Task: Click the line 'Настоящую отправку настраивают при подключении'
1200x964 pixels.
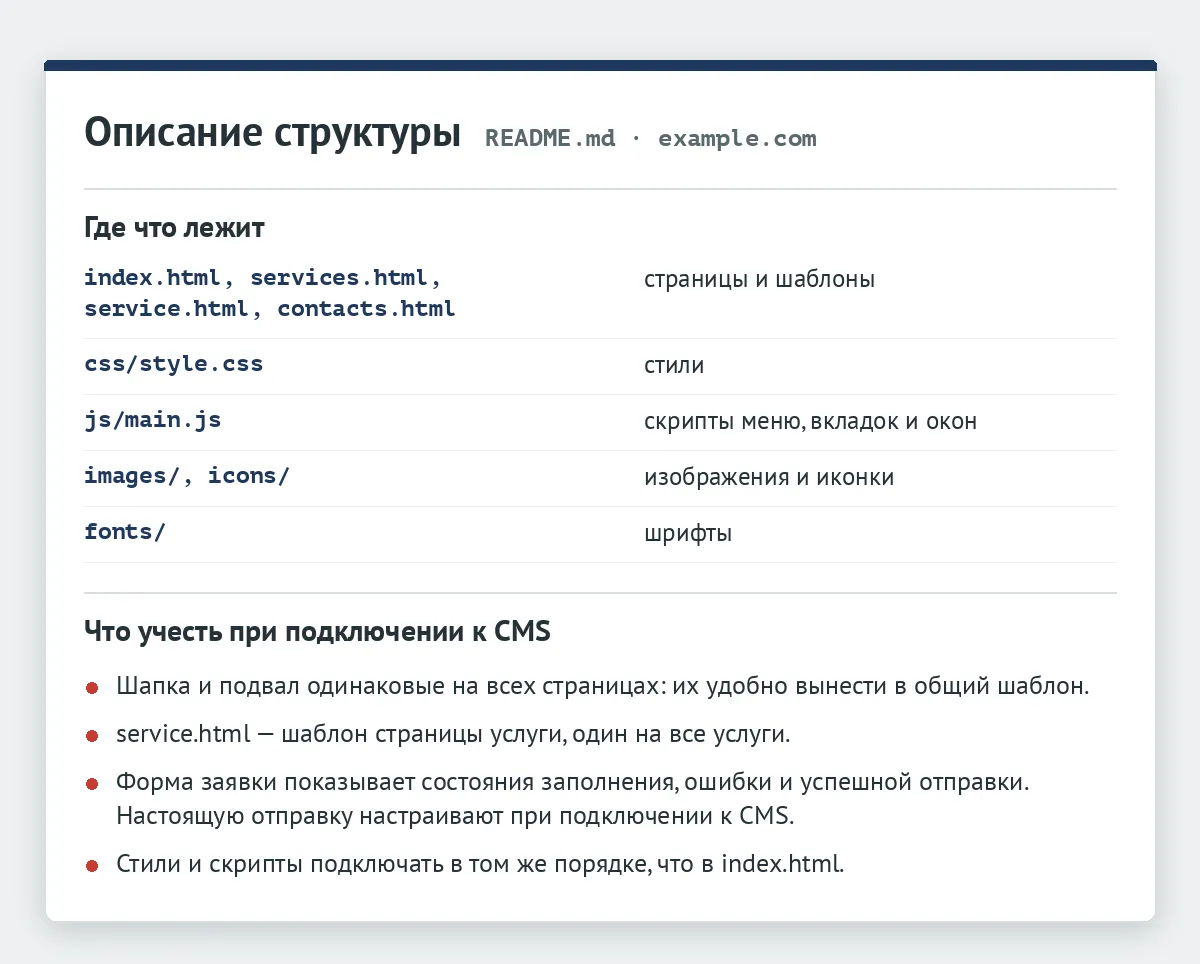Action: 455,815
